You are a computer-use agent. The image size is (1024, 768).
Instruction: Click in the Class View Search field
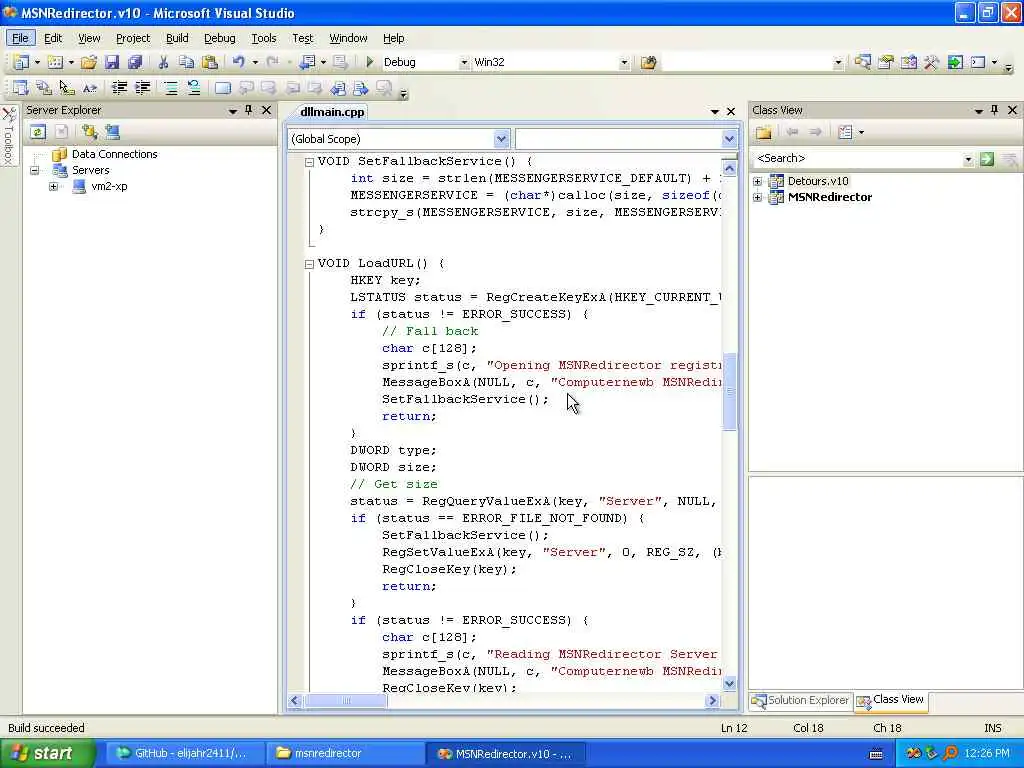(857, 159)
